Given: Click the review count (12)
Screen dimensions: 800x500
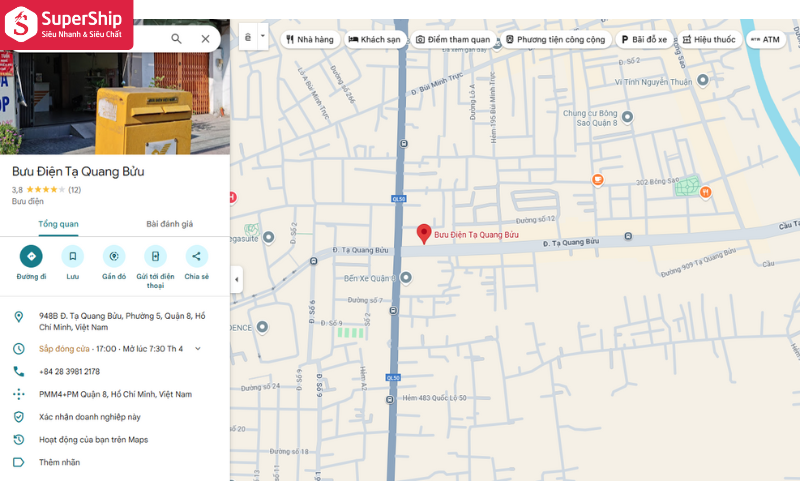Looking at the screenshot, I should pos(74,190).
